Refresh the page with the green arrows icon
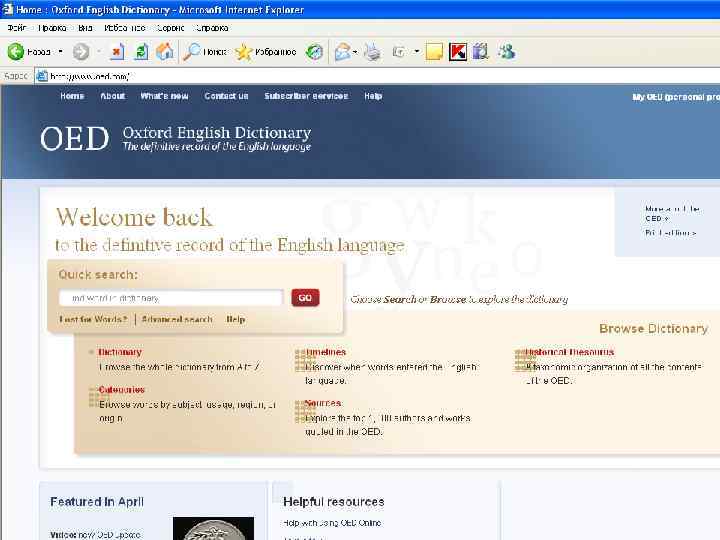This screenshot has height=540, width=720. point(141,52)
